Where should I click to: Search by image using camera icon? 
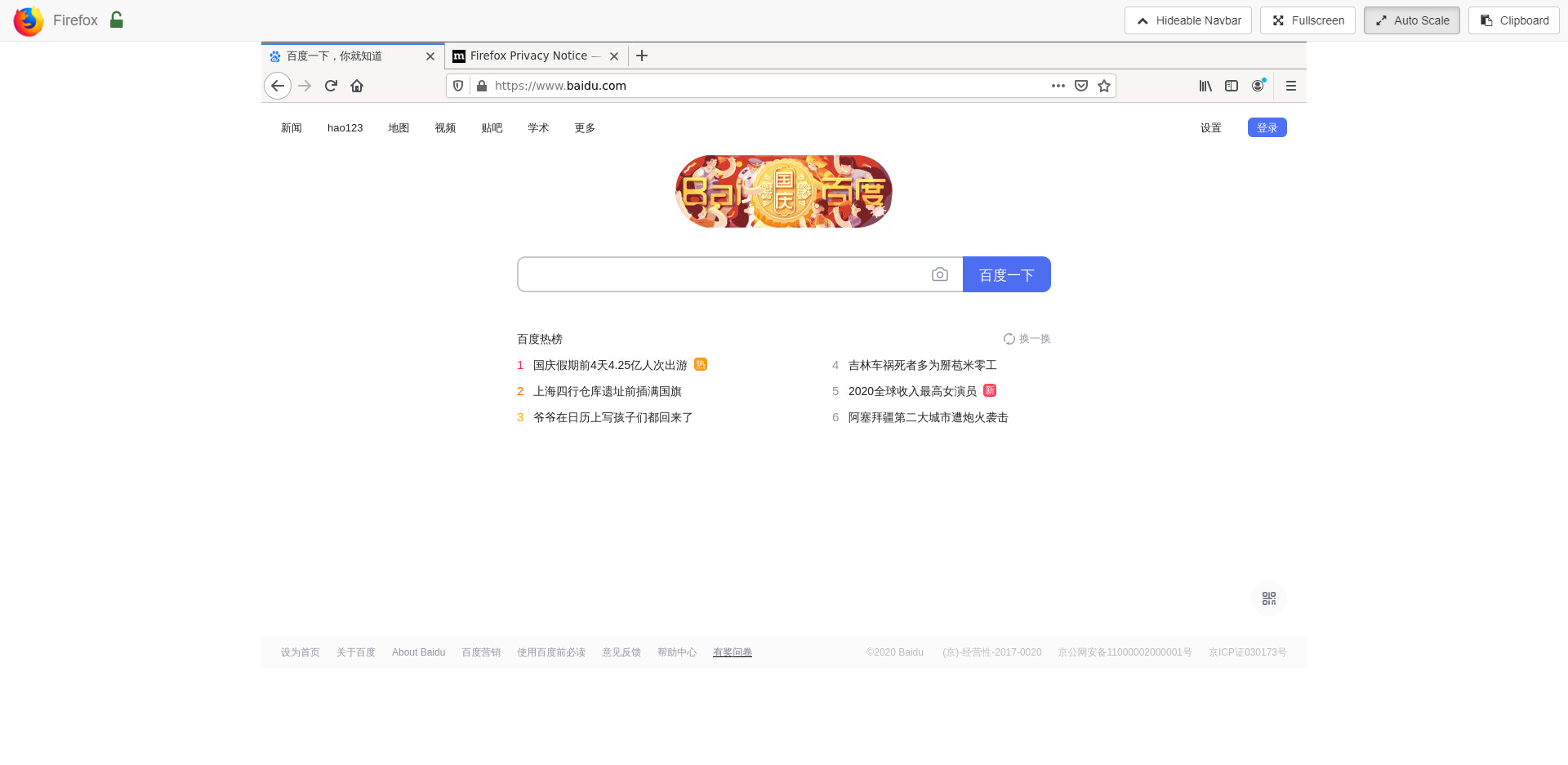pos(940,274)
